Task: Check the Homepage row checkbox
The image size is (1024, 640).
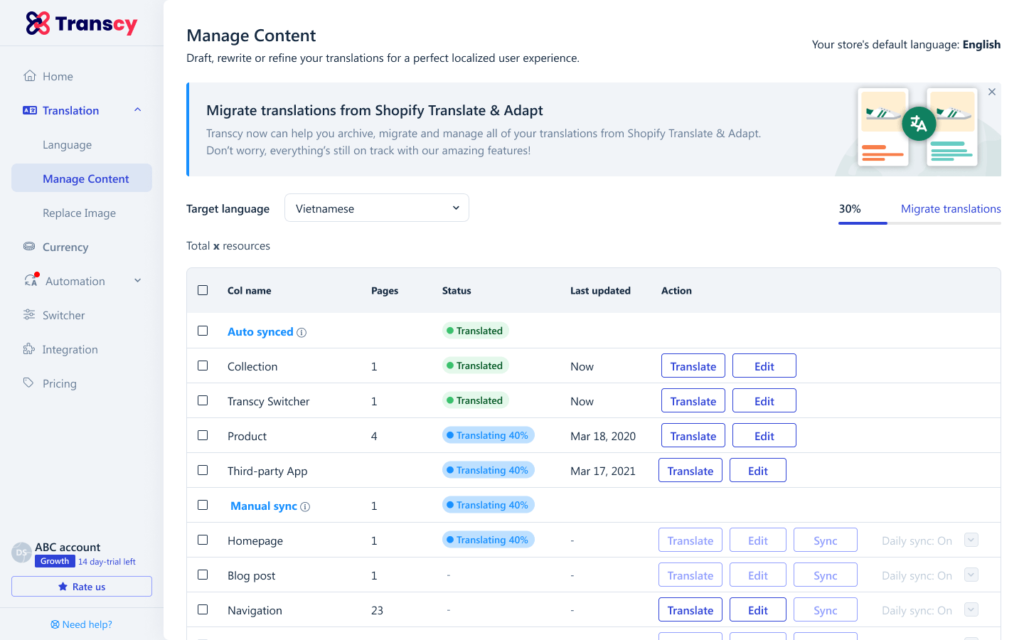Action: click(x=203, y=540)
